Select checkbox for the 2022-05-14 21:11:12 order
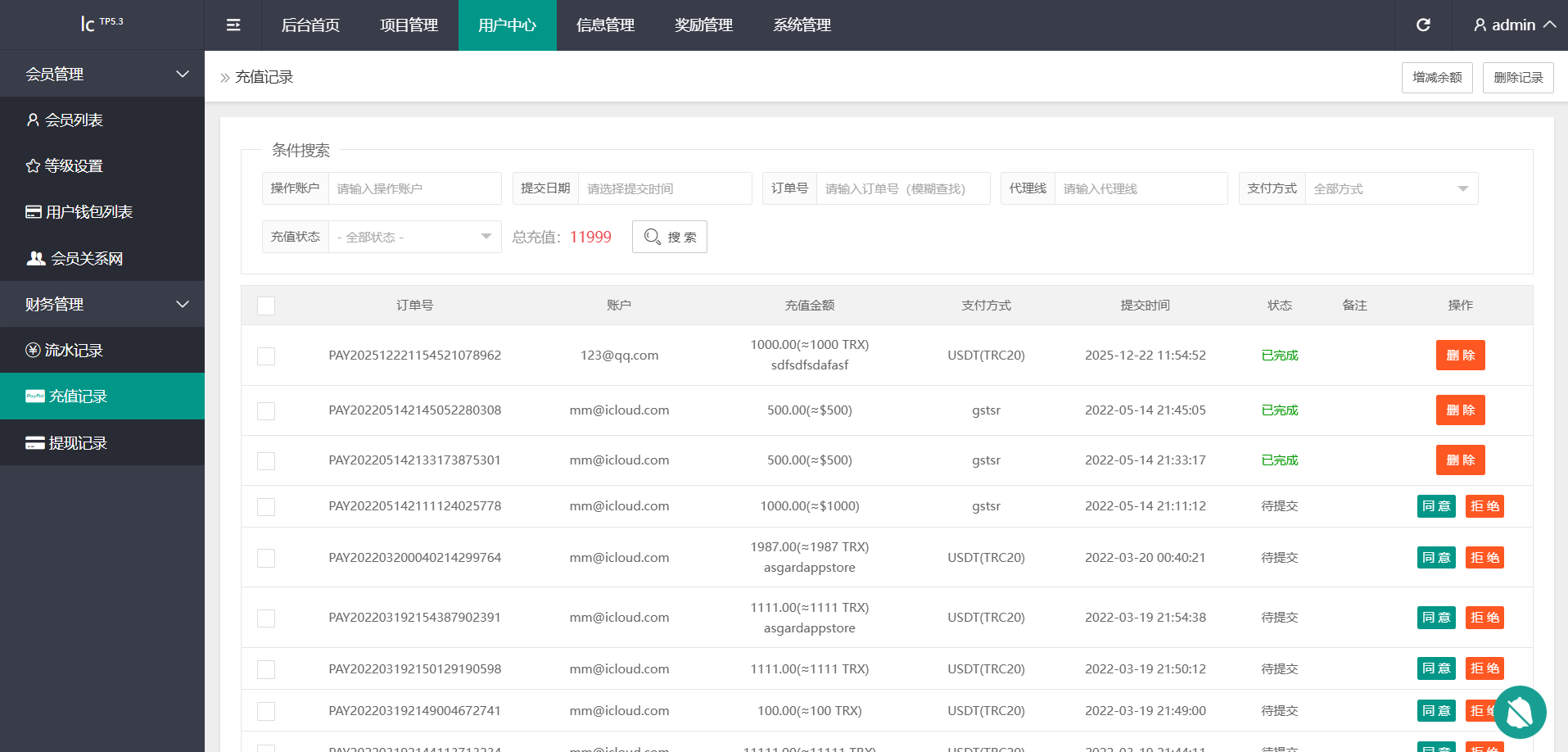Viewport: 1568px width, 752px height. (266, 507)
